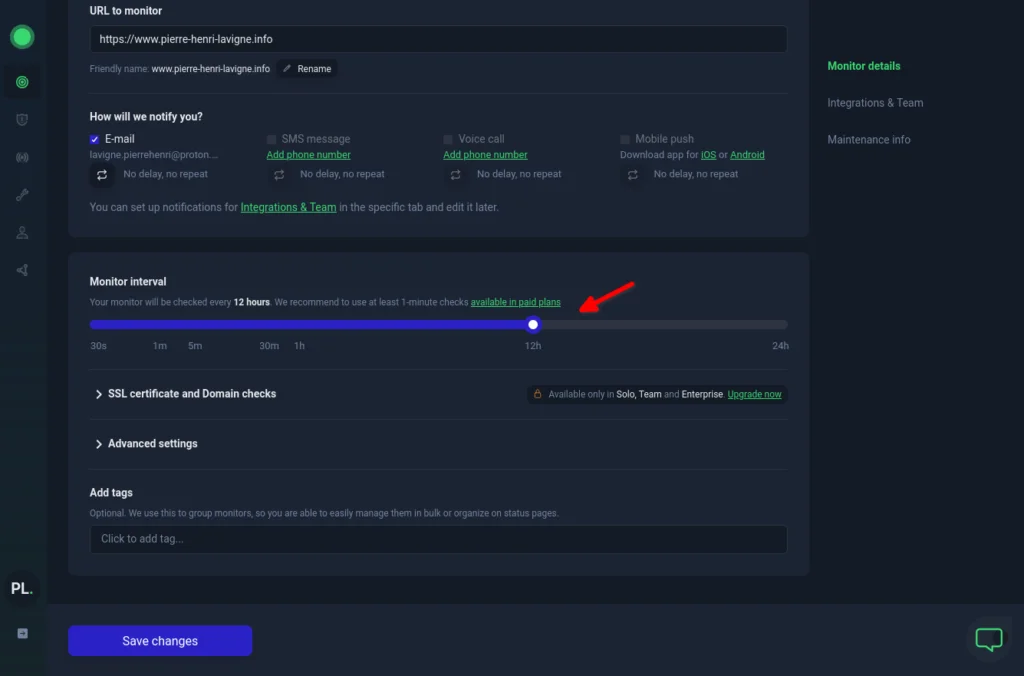Go to Integrations & Team section
Image resolution: width=1024 pixels, height=676 pixels.
click(x=875, y=103)
